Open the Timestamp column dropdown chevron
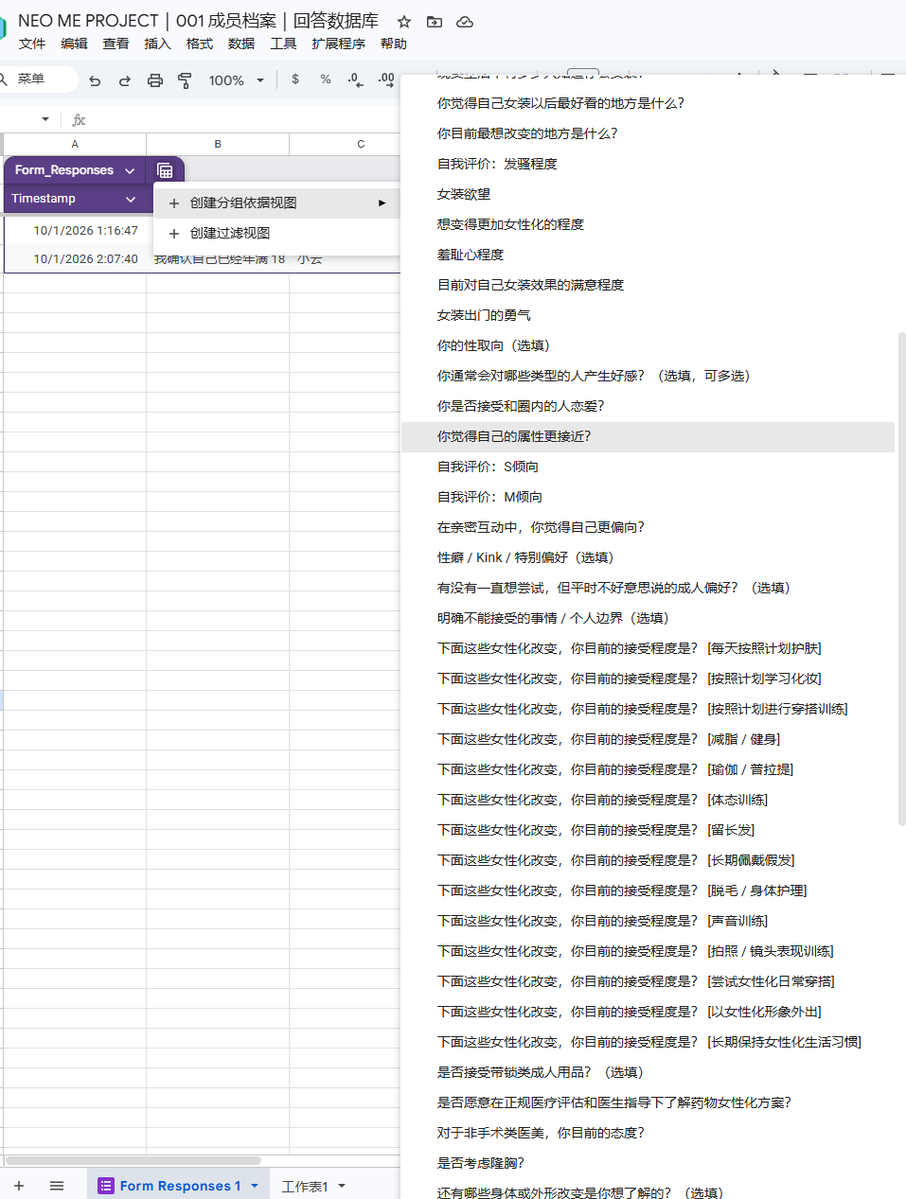 pyautogui.click(x=131, y=199)
